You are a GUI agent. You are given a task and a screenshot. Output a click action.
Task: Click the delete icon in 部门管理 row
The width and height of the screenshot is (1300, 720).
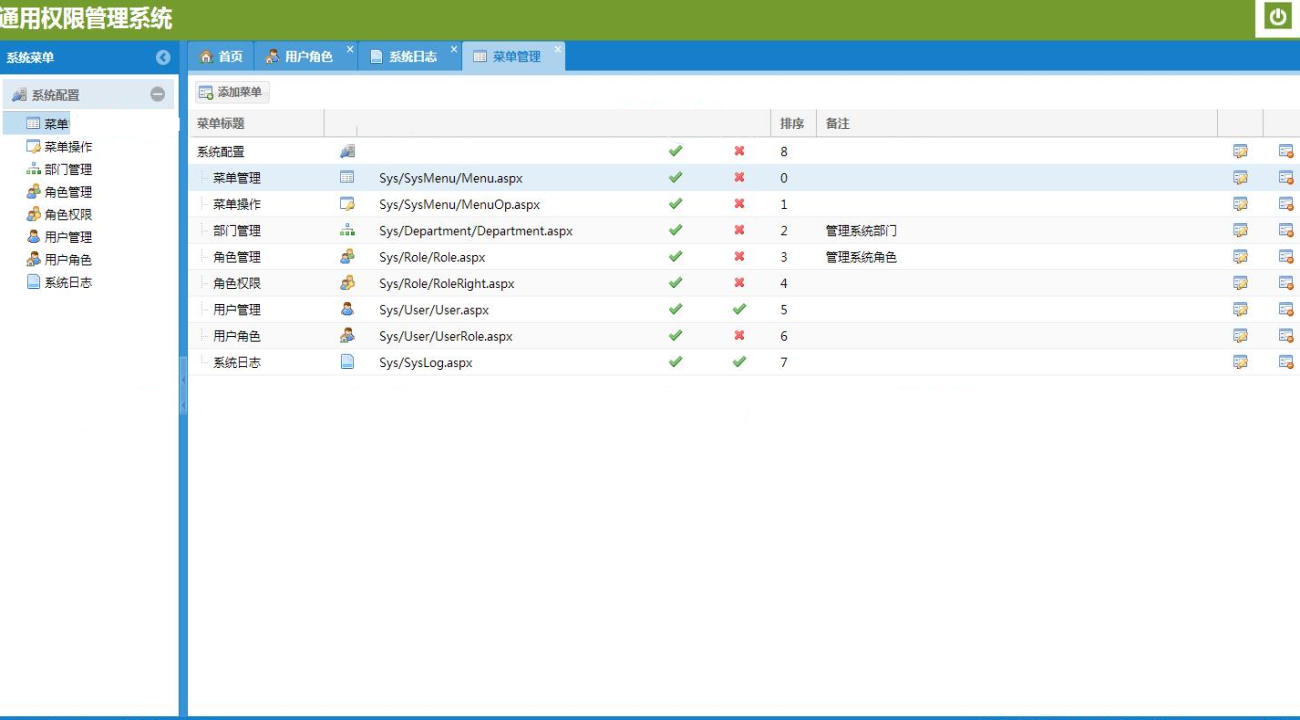point(1286,230)
